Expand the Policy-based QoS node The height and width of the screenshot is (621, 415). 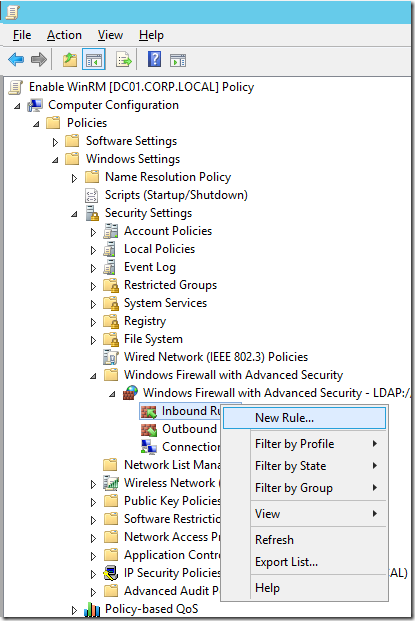[x=74, y=610]
